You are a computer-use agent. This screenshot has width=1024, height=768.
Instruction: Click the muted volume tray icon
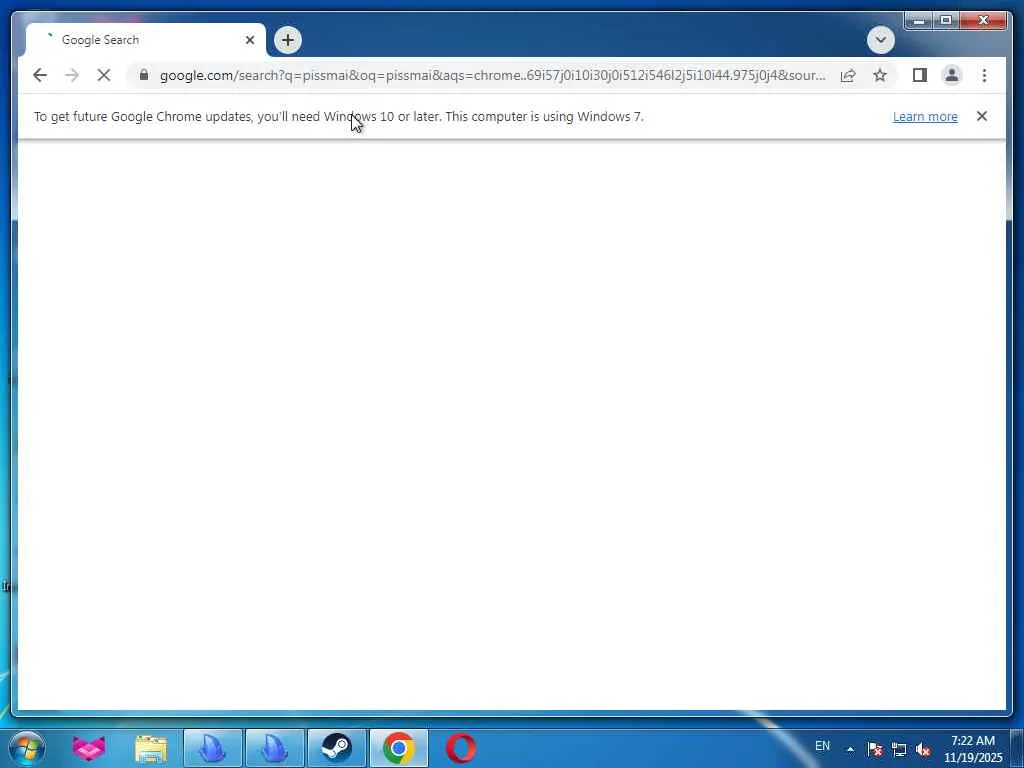[923, 749]
